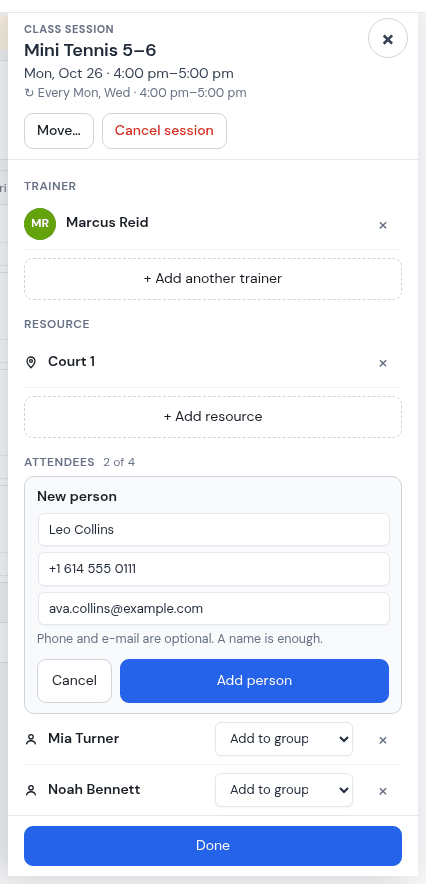Remove trainer Marcus Reid

(383, 226)
